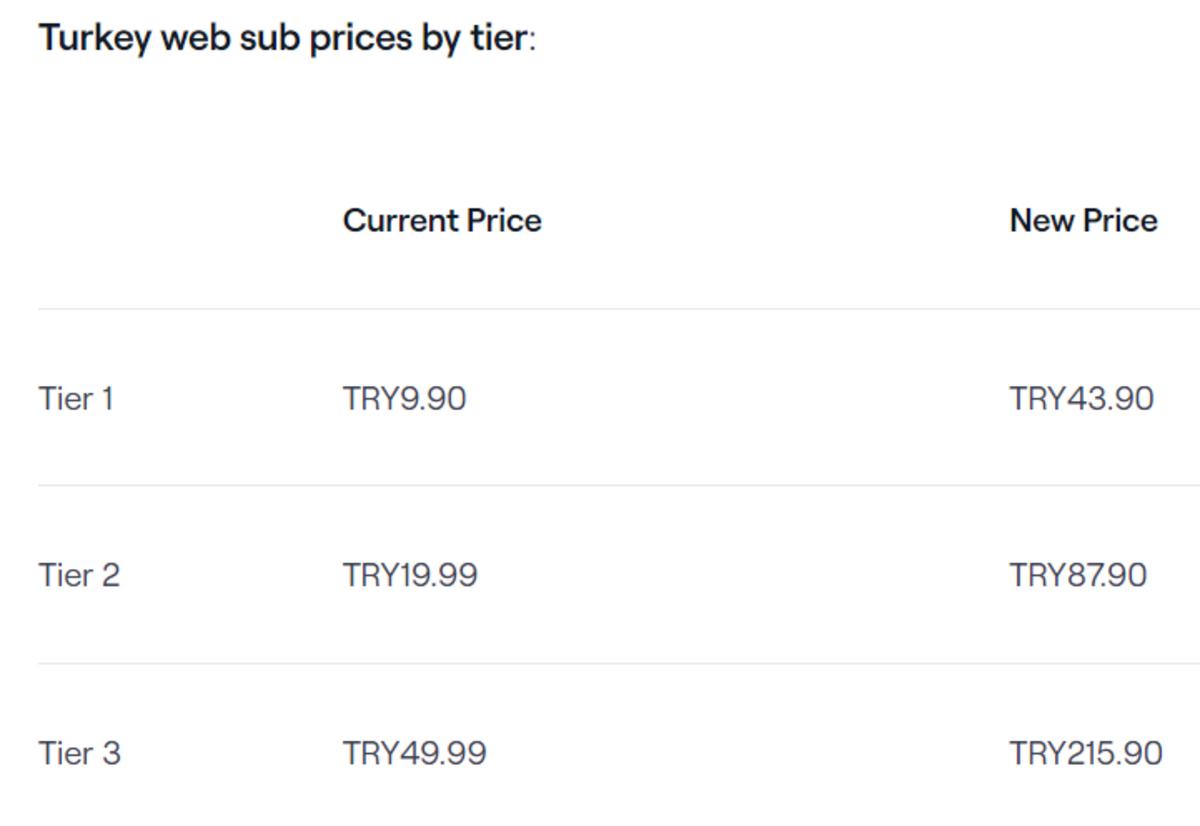Select the Current Price column header

pyautogui.click(x=442, y=221)
